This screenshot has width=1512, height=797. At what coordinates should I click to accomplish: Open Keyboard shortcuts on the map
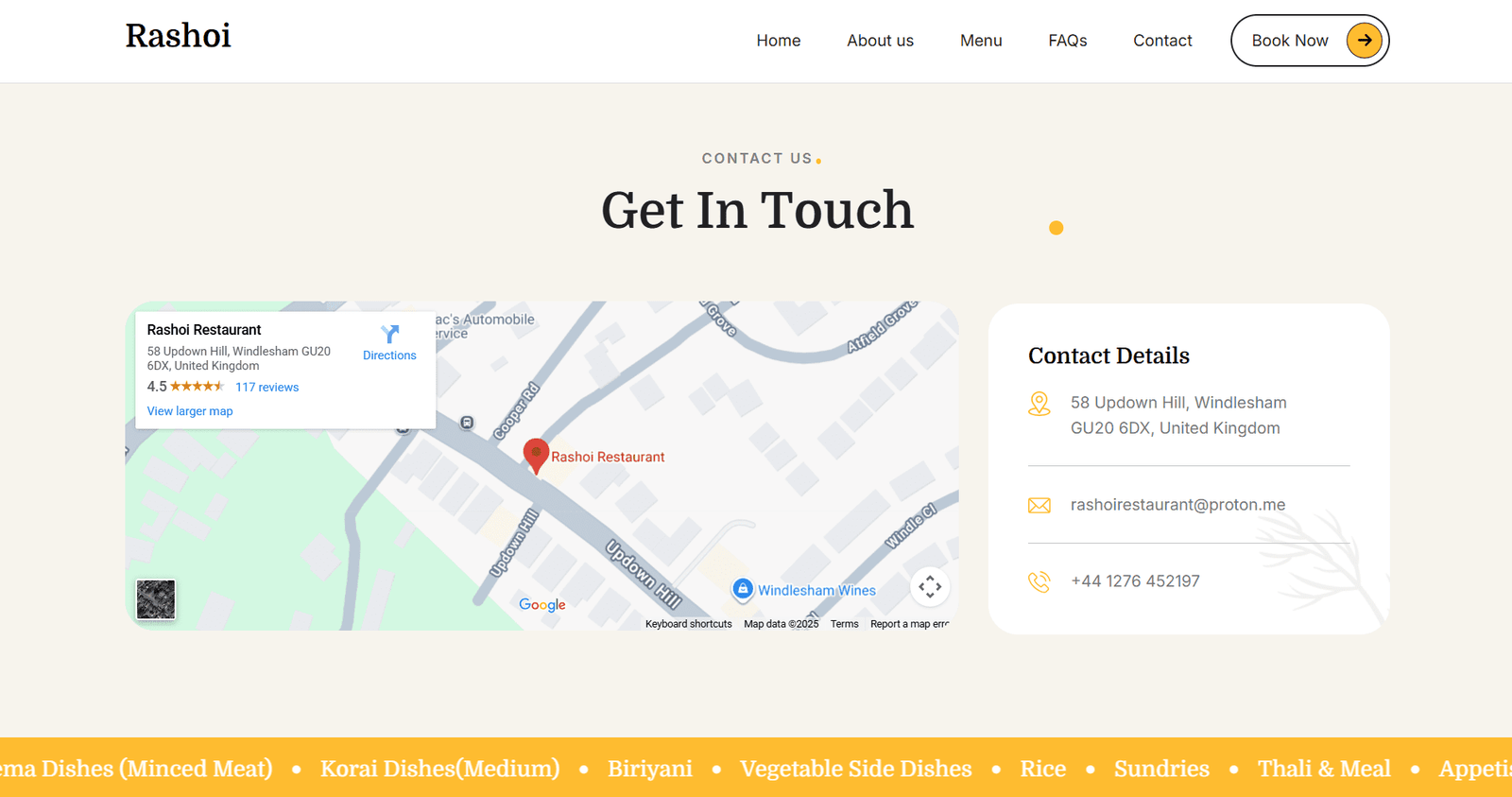pos(688,624)
